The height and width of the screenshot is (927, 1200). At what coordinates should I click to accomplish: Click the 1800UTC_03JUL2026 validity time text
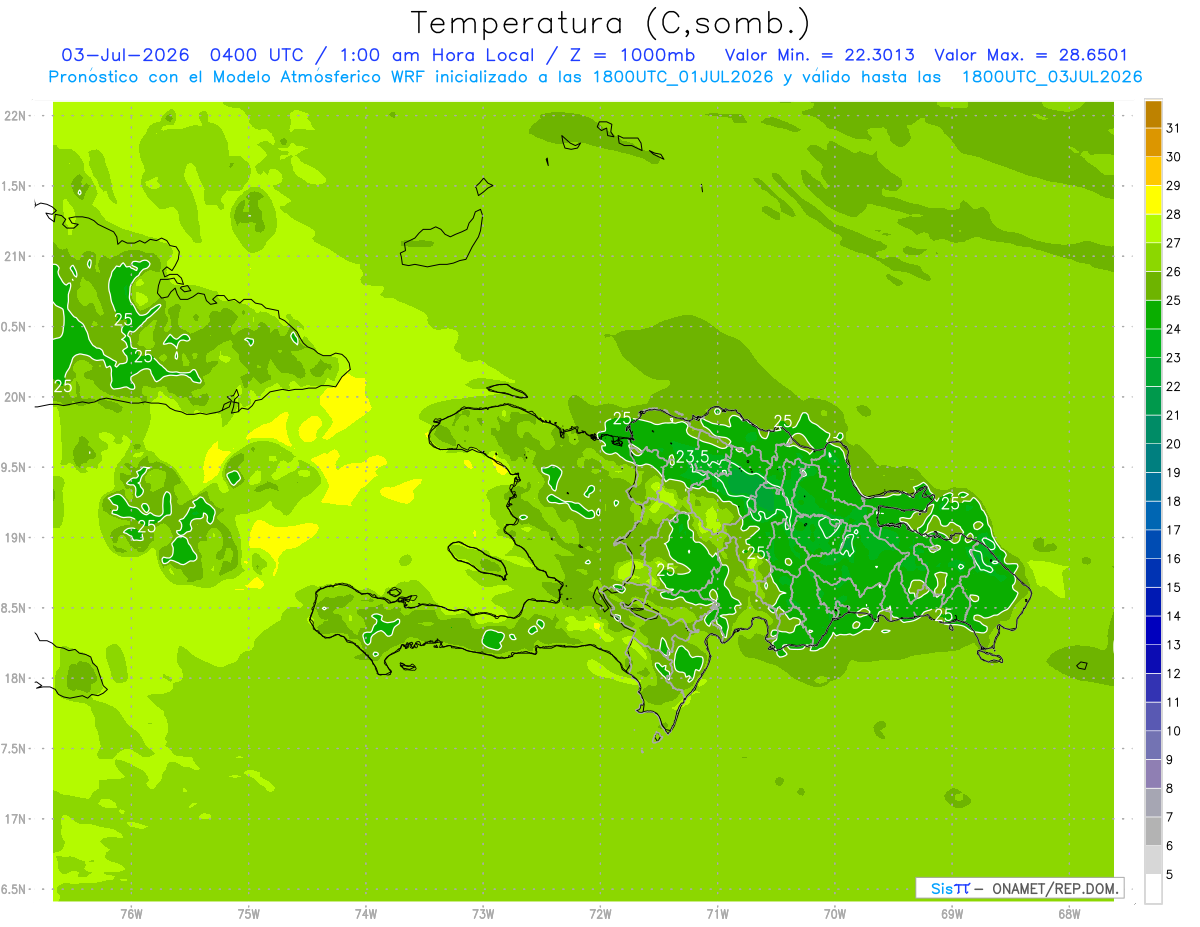pyautogui.click(x=1051, y=77)
